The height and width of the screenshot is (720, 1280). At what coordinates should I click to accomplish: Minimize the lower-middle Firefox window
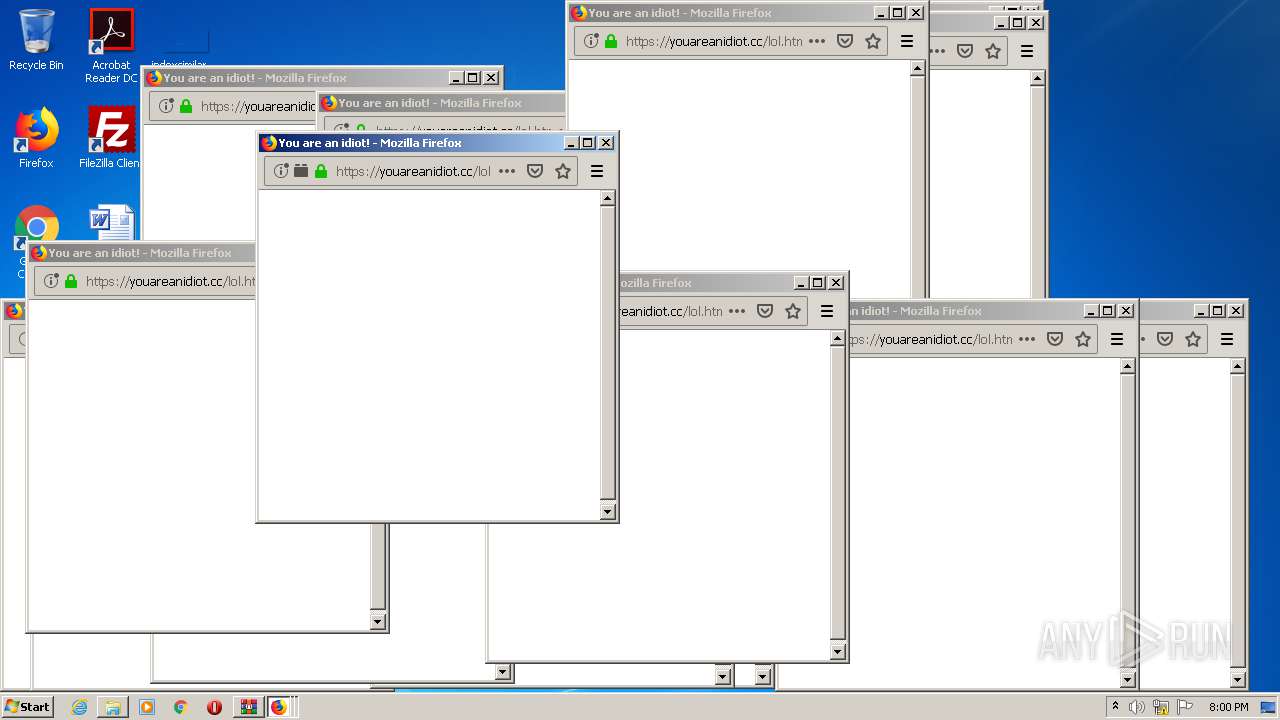click(x=800, y=283)
